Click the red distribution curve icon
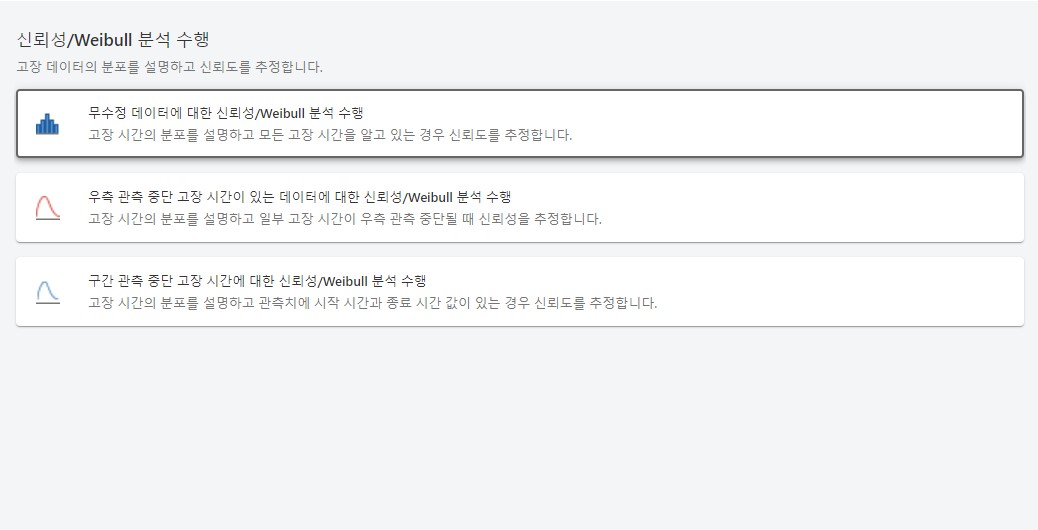 coord(47,208)
